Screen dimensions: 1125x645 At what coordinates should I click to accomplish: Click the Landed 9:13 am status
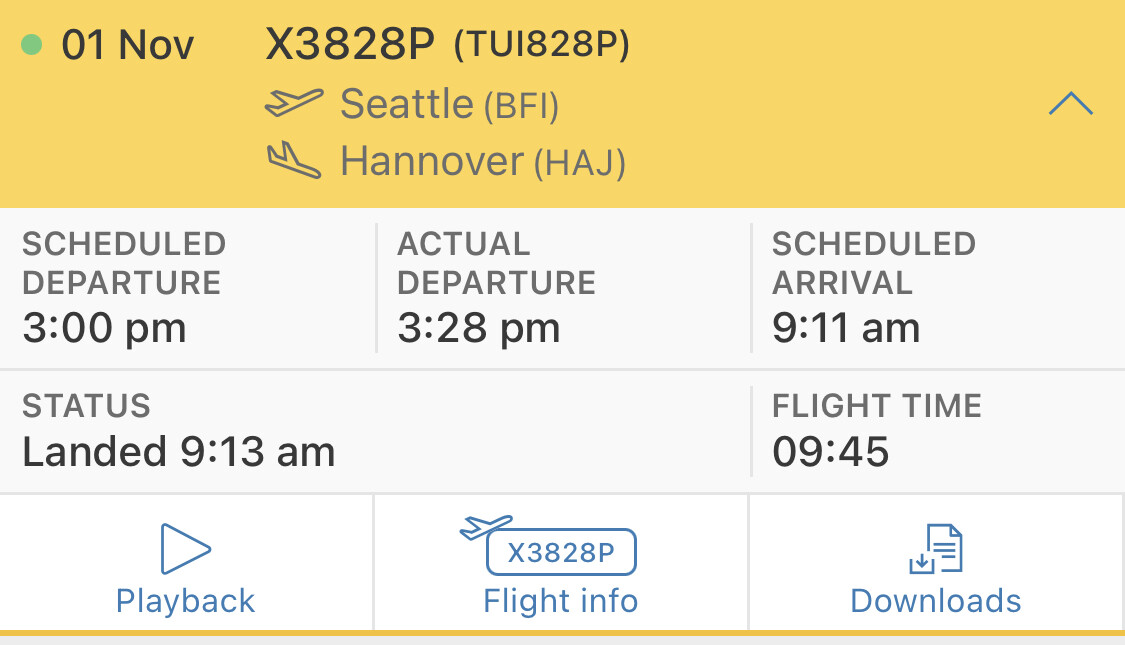pos(178,452)
